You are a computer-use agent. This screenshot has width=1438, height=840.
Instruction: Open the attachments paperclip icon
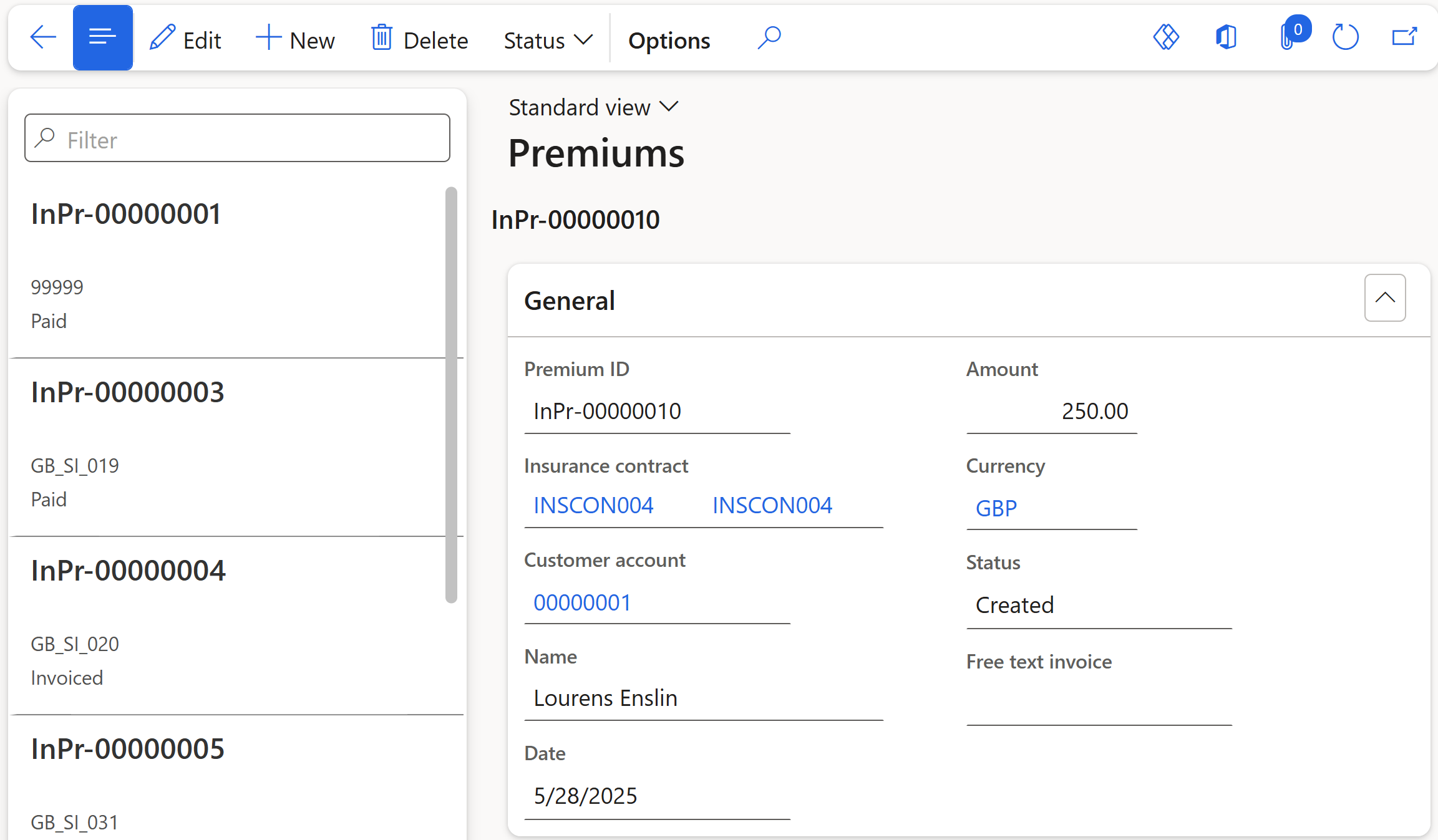click(1287, 37)
